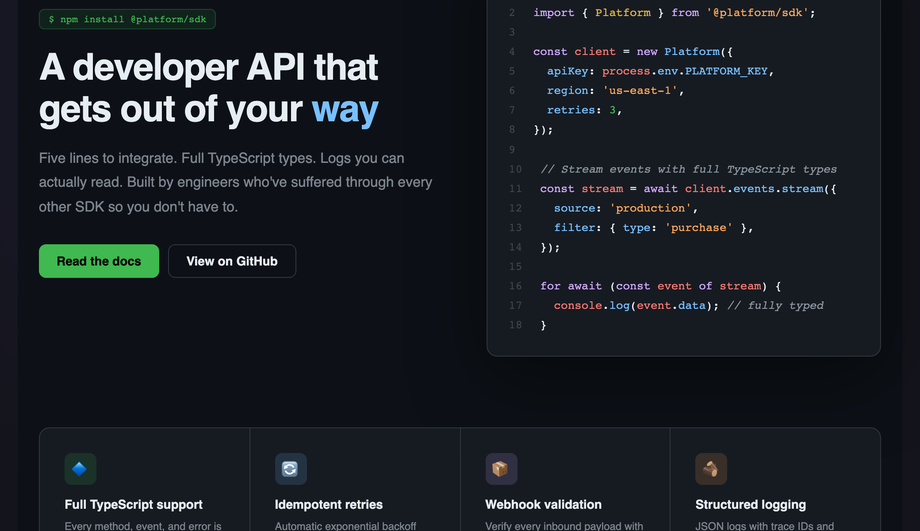Click the 'A developer API that' headline line
The width and height of the screenshot is (920, 531).
[x=208, y=67]
